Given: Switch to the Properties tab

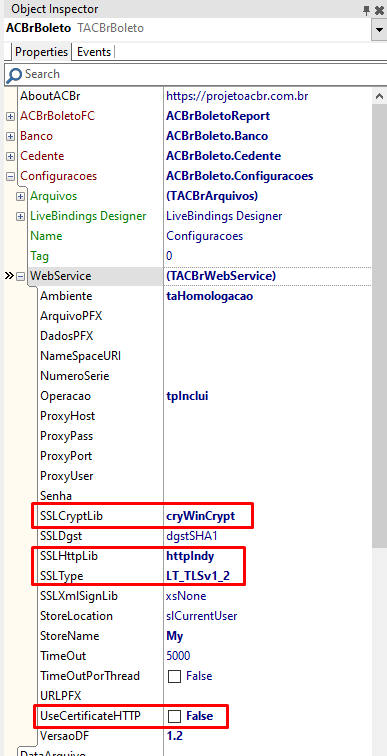Looking at the screenshot, I should click(x=41, y=52).
